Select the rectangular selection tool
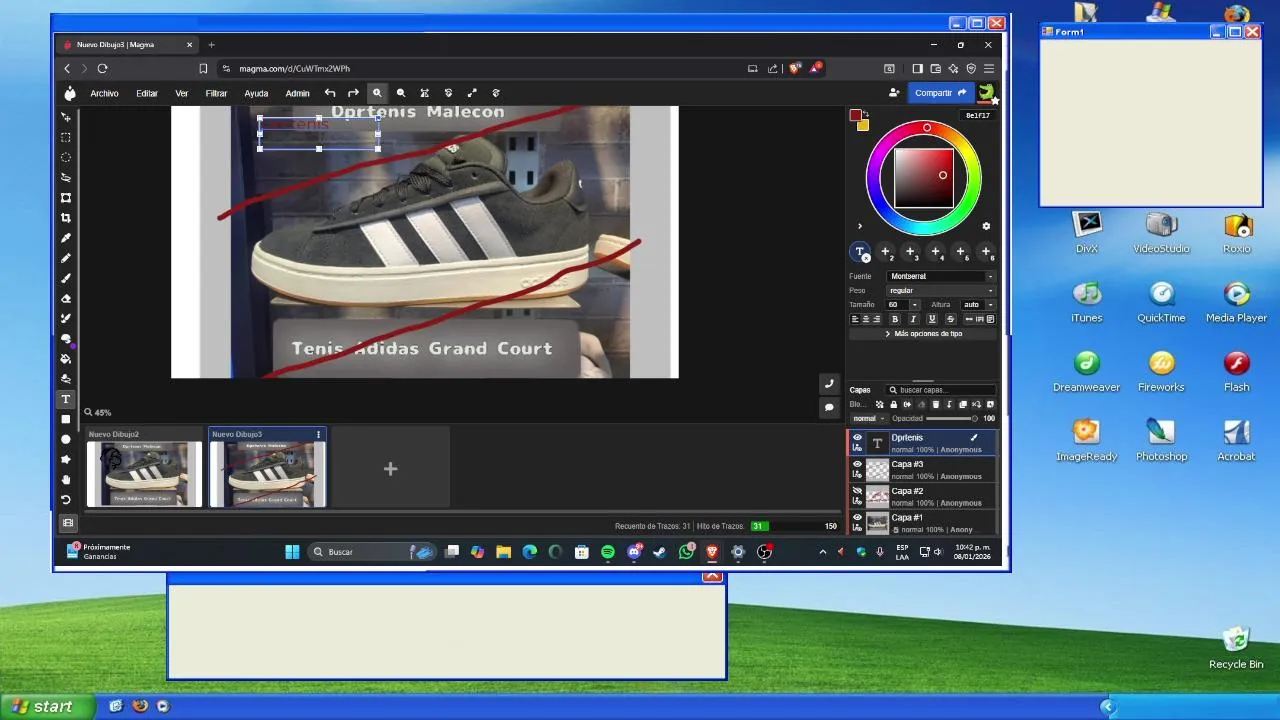 click(66, 137)
